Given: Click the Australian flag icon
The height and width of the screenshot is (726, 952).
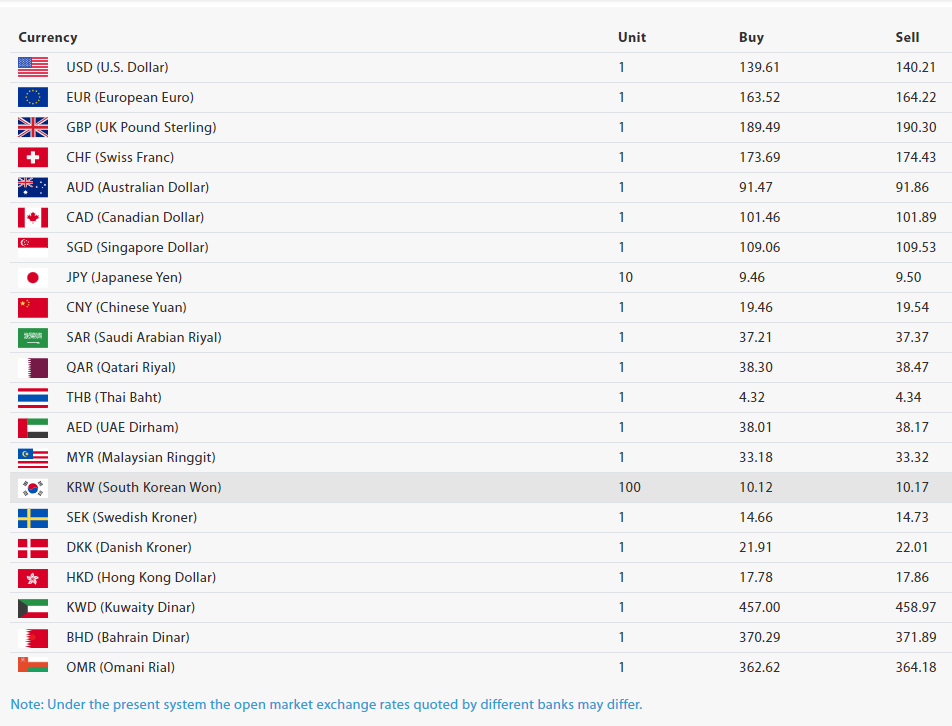Looking at the screenshot, I should 33,188.
